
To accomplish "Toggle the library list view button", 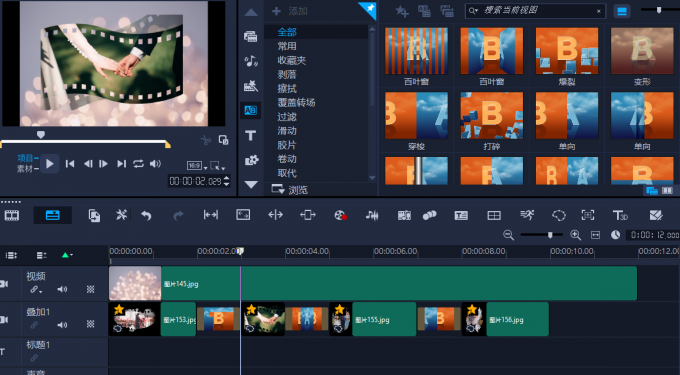I will click(621, 11).
